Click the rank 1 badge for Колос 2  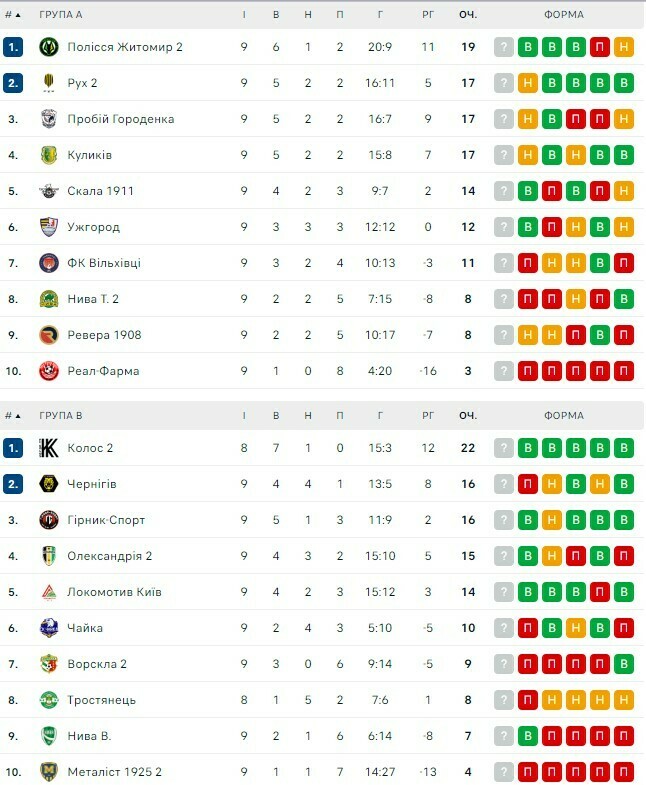click(12, 448)
